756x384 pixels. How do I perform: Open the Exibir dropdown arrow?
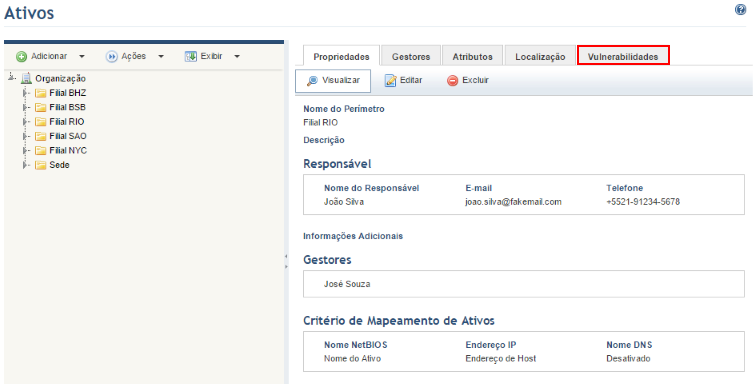pos(237,57)
